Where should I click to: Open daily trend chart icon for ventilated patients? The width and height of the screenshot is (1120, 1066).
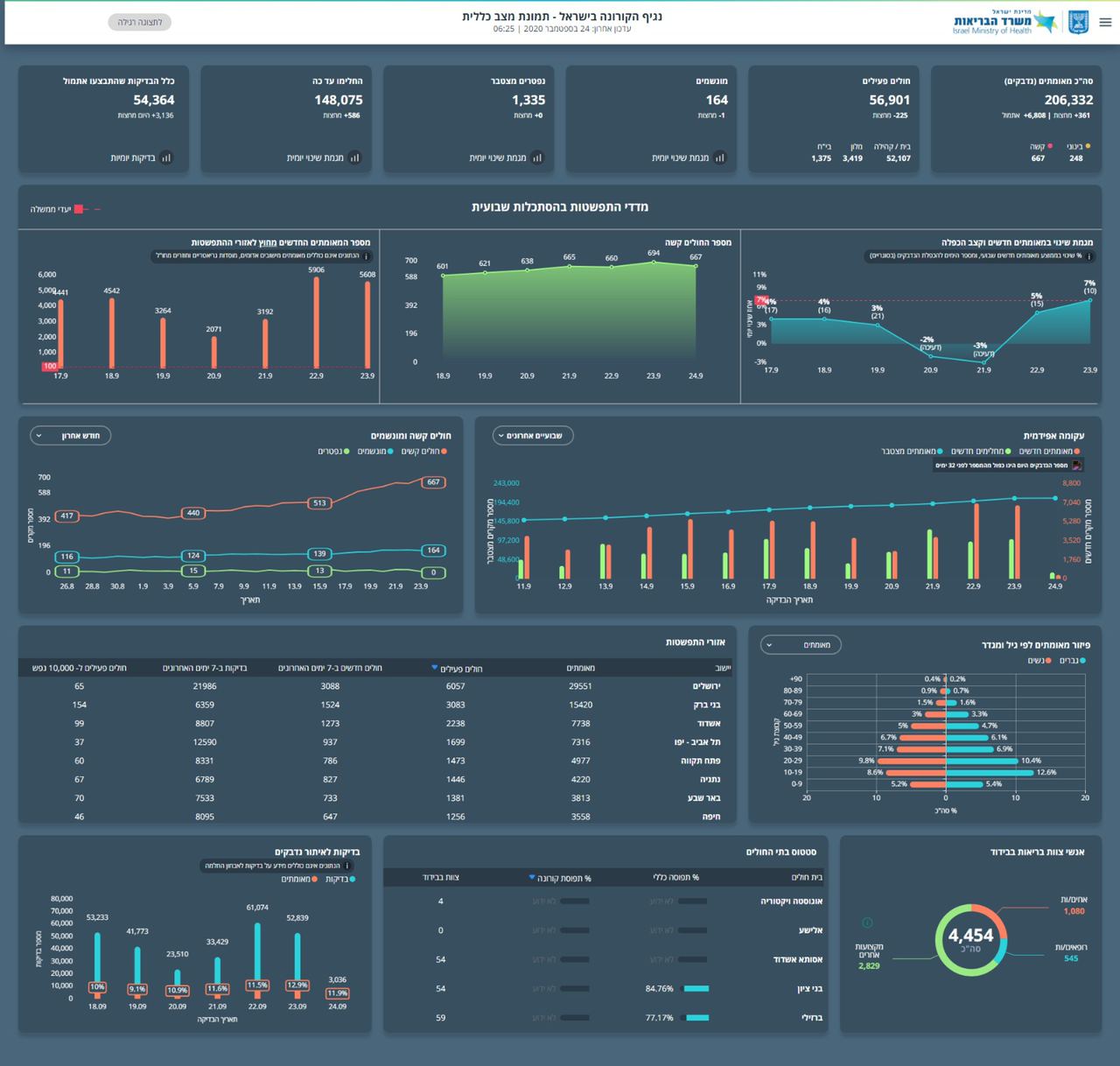719,158
